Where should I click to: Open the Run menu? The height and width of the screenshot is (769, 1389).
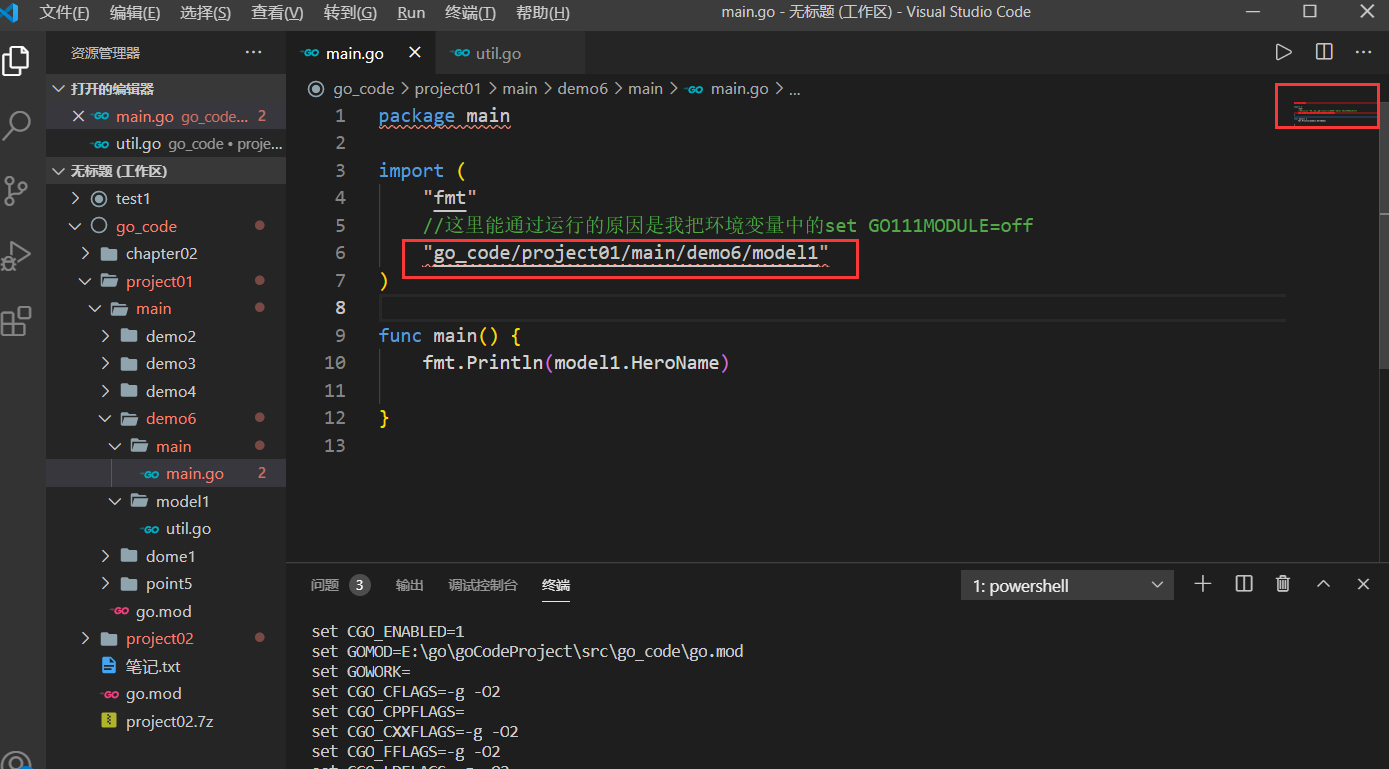(x=411, y=12)
